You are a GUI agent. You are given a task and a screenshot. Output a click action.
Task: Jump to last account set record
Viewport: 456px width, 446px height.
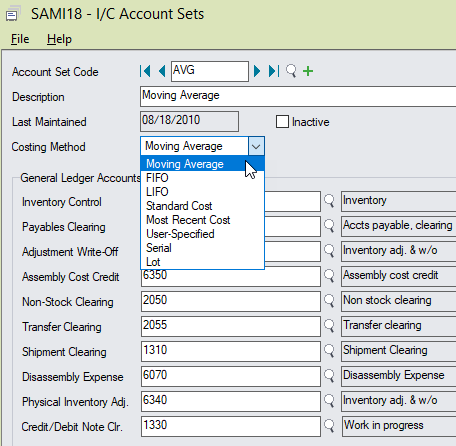[x=274, y=71]
